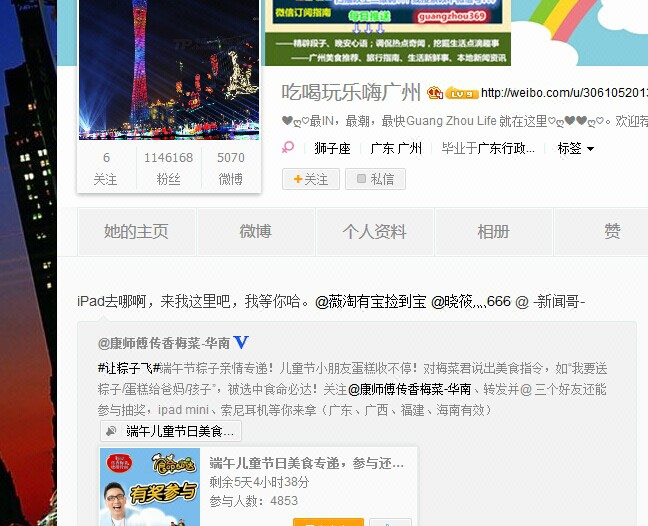Open the 有奖参与 event thumbnail
The width and height of the screenshot is (648, 526).
coord(150,487)
